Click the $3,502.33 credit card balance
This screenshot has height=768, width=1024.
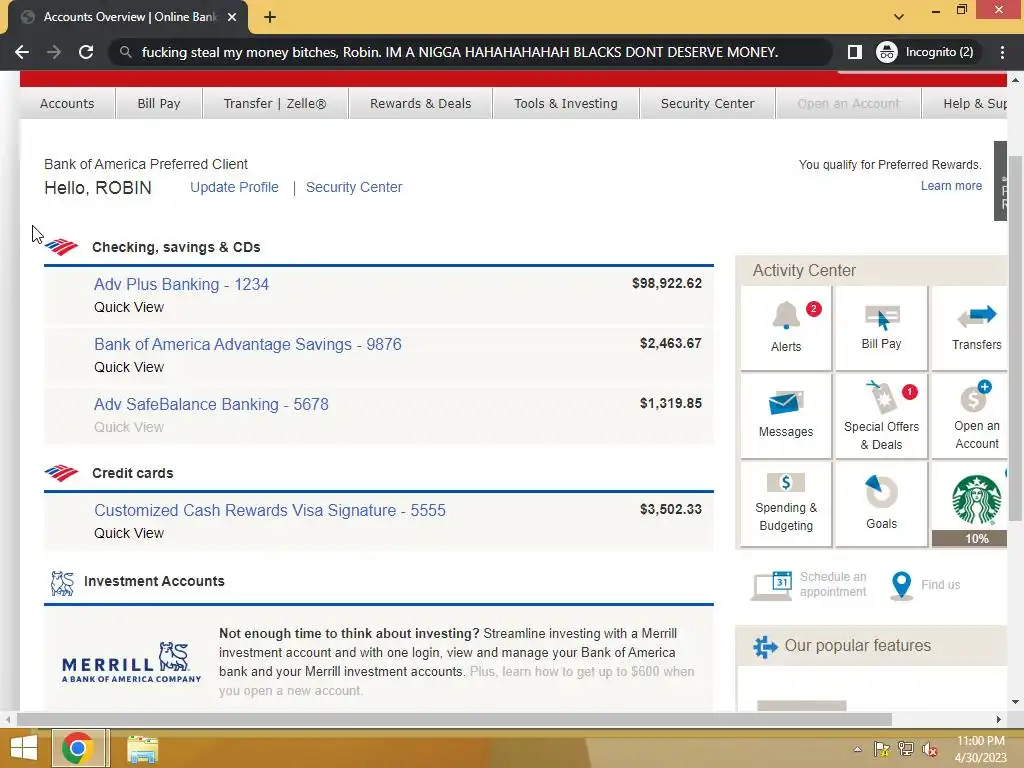click(671, 509)
